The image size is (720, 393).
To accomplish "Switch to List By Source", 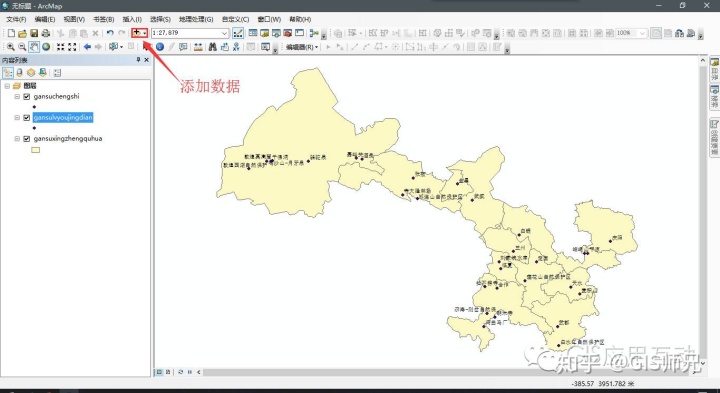I will (19, 73).
